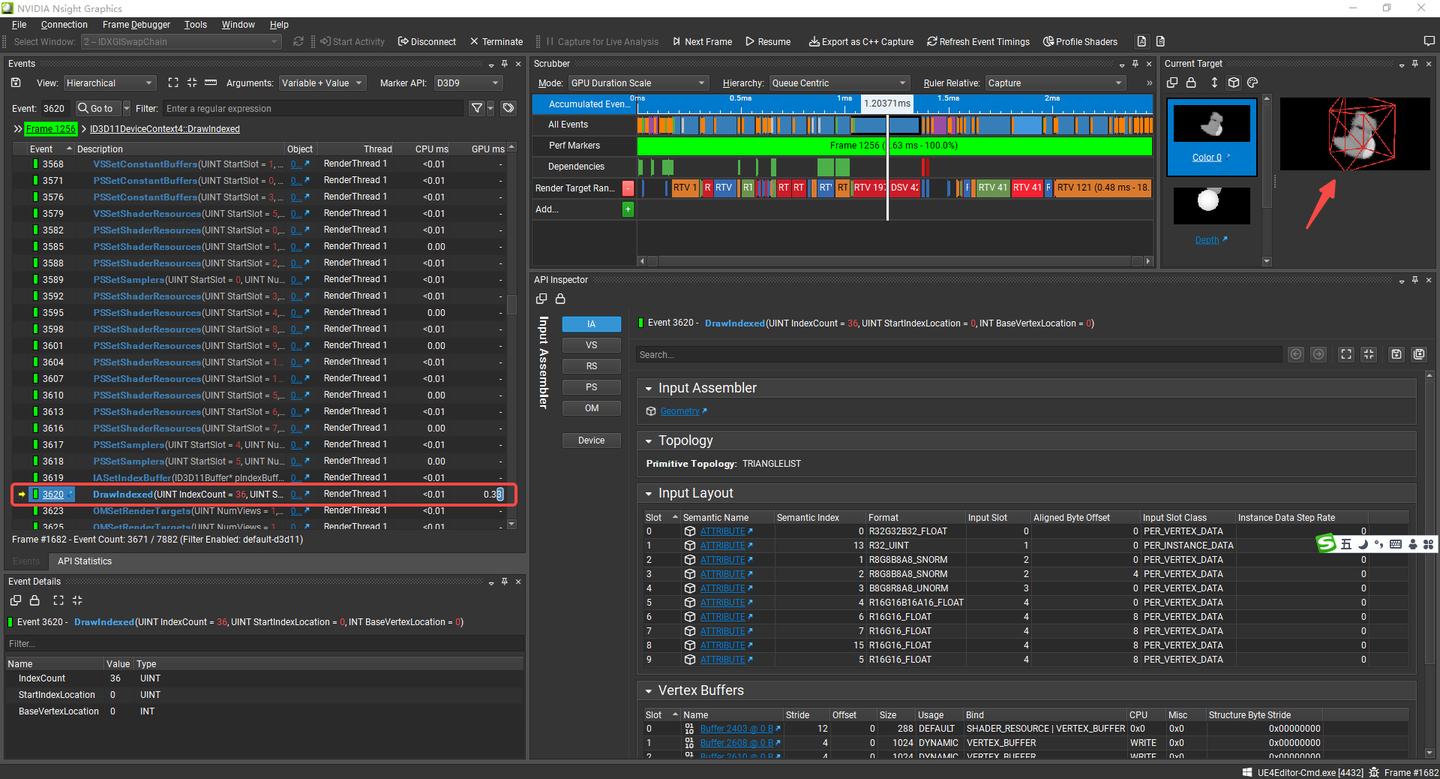
Task: Collapse the Input Layout section
Action: click(x=648, y=493)
